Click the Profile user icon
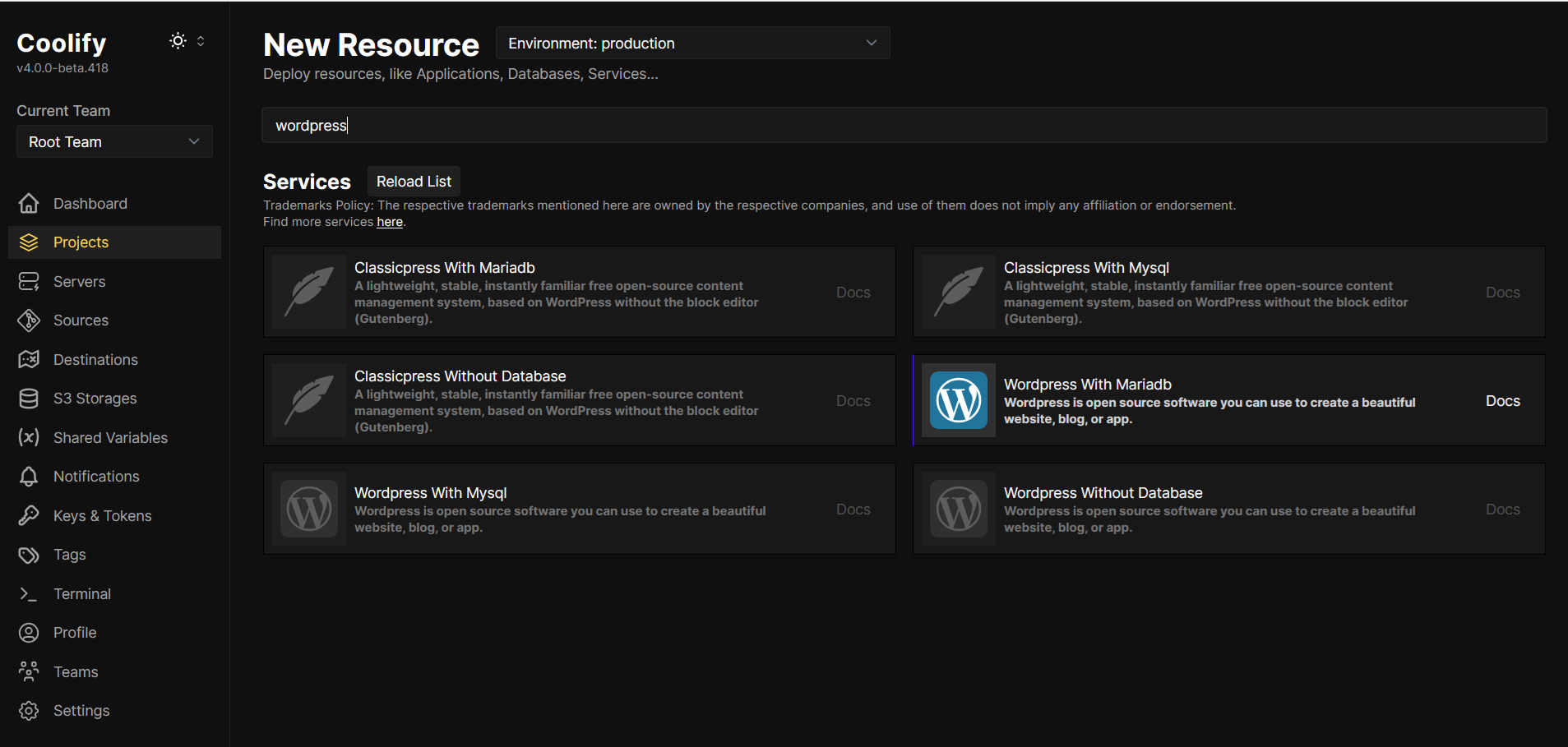The height and width of the screenshot is (747, 1568). pyautogui.click(x=29, y=633)
